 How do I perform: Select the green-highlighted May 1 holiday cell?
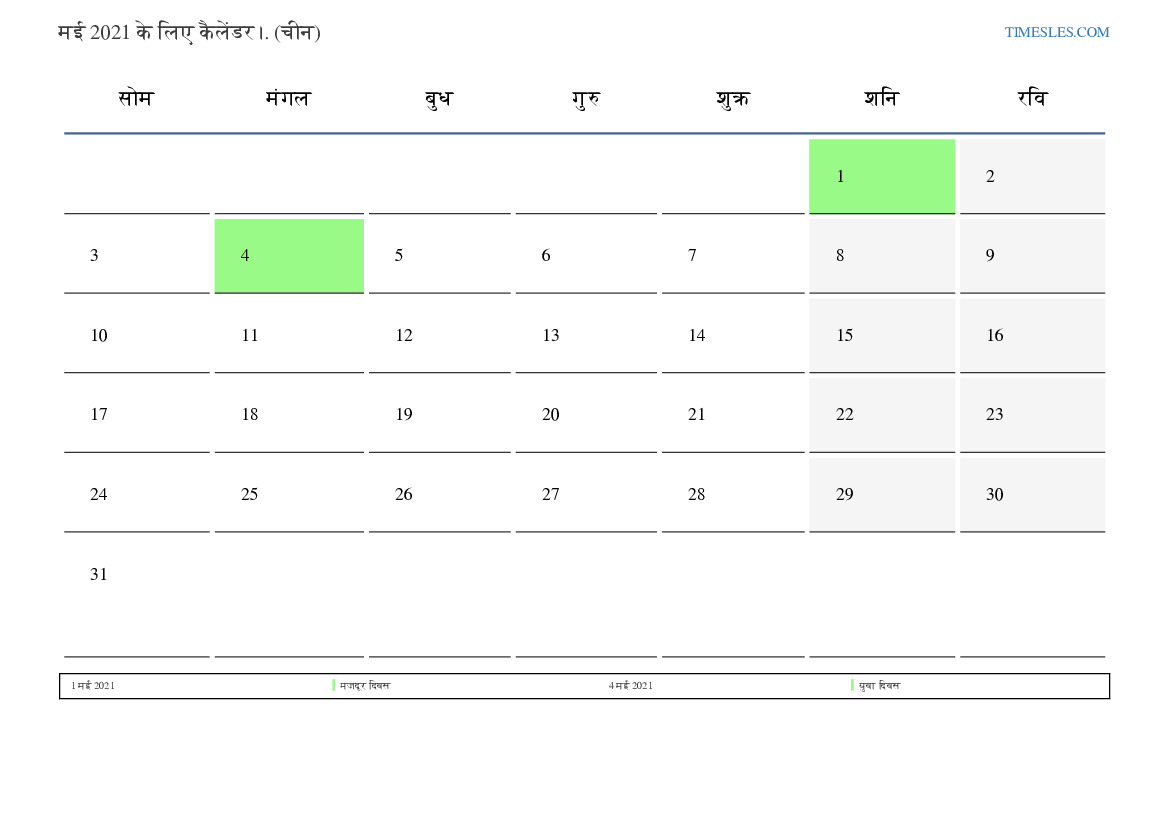click(x=881, y=176)
